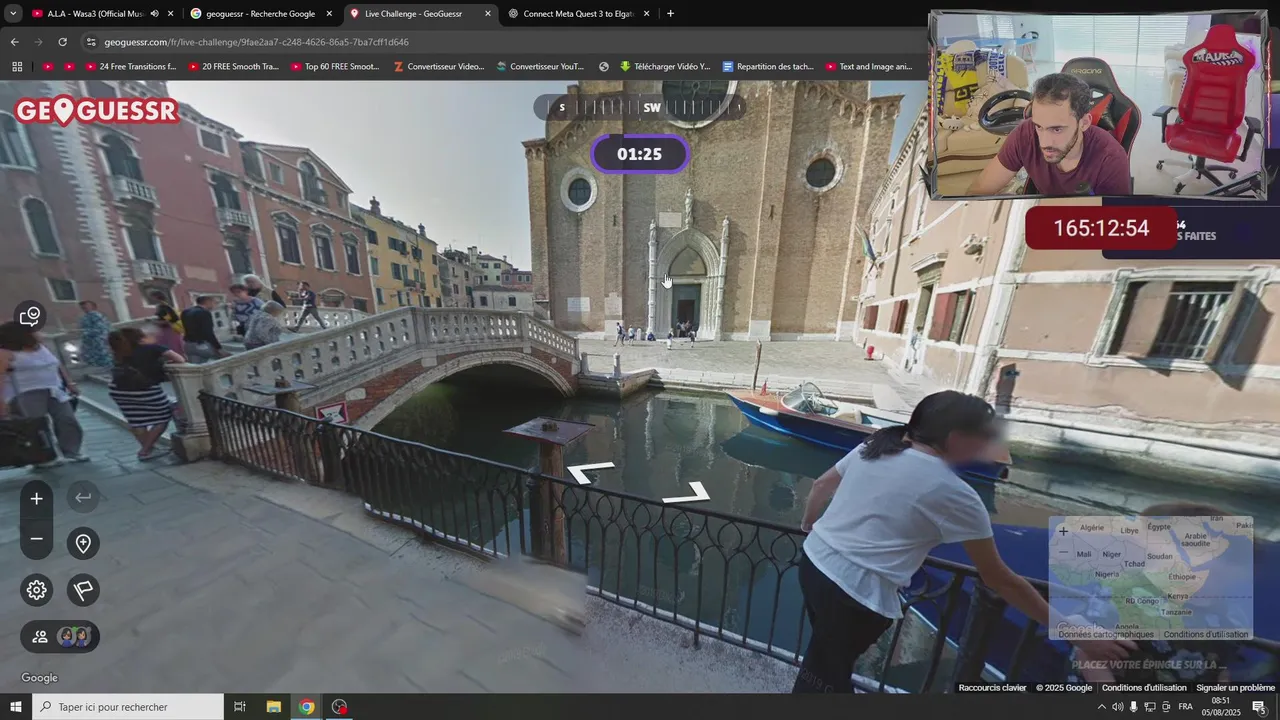
Task: Return to checkpoint pin button
Action: [83, 543]
